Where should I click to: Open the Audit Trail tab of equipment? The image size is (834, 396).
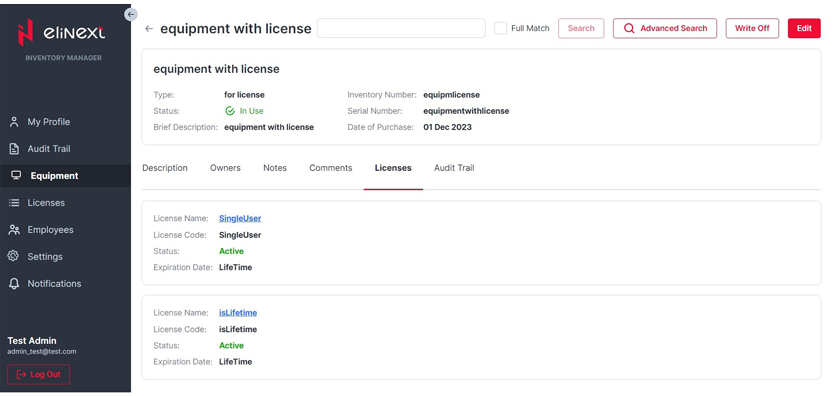pyautogui.click(x=454, y=168)
